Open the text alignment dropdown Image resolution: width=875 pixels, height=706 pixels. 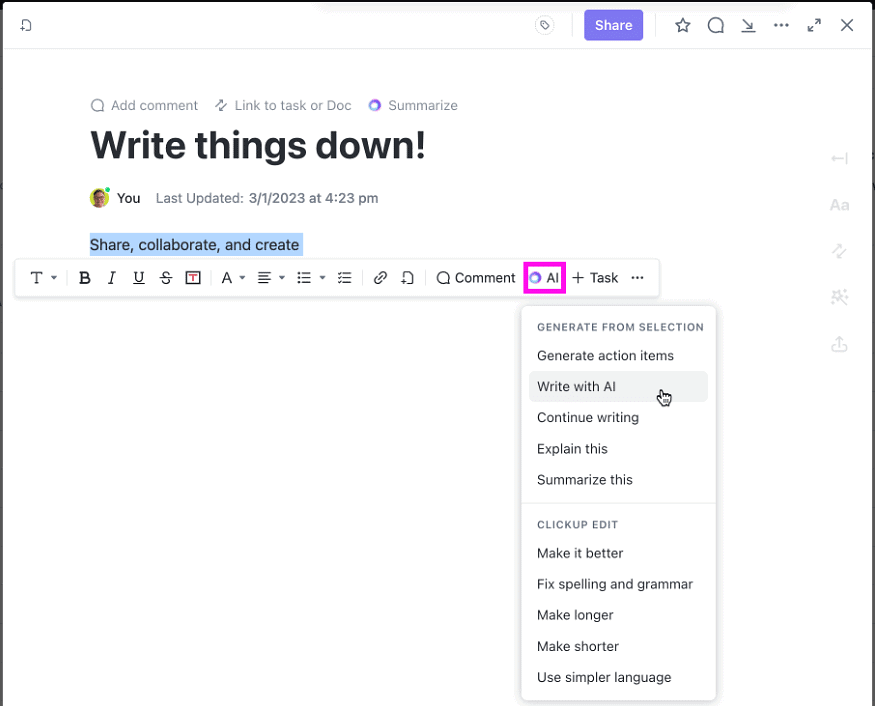coord(271,278)
